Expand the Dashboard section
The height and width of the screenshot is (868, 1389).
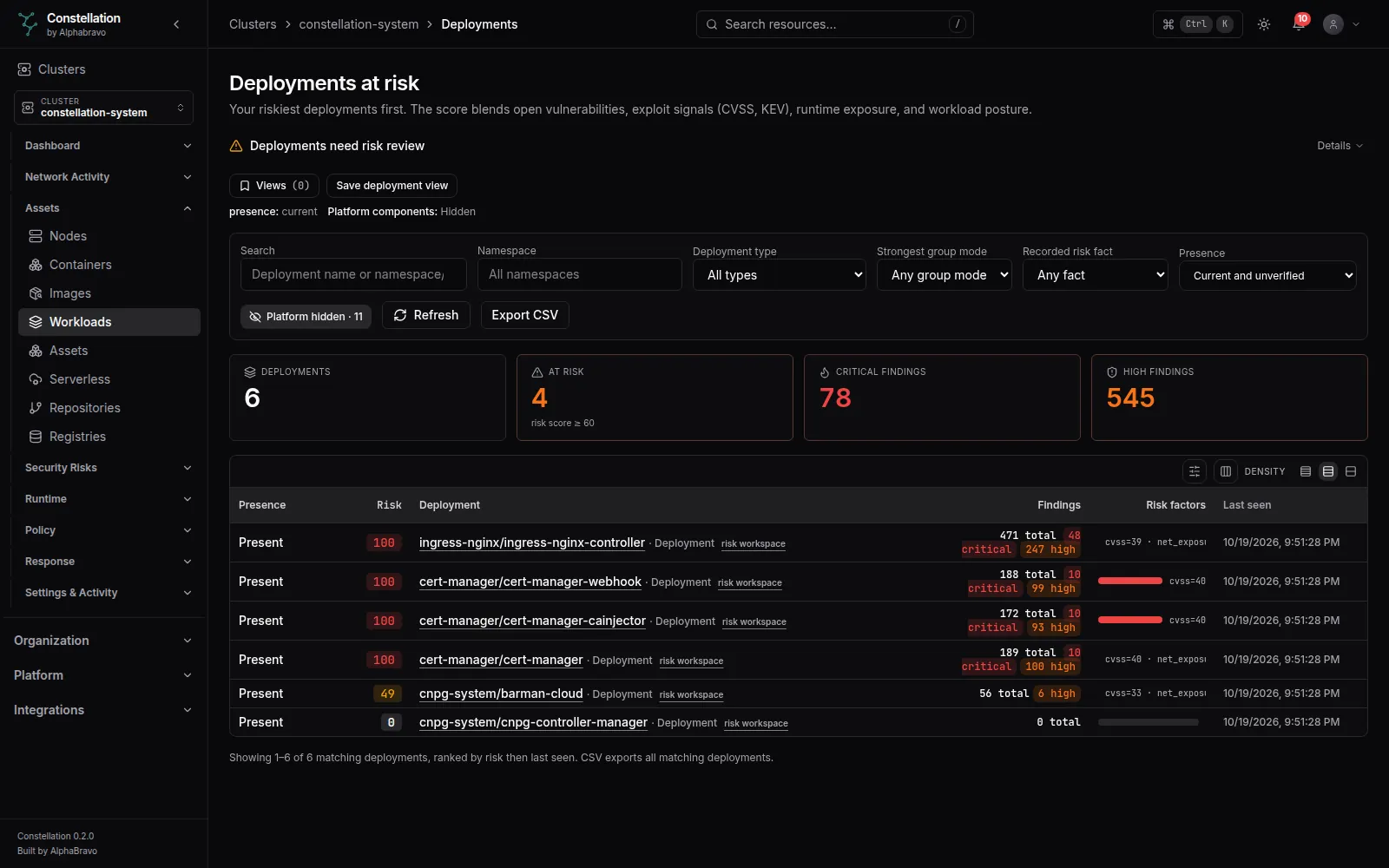[x=108, y=146]
